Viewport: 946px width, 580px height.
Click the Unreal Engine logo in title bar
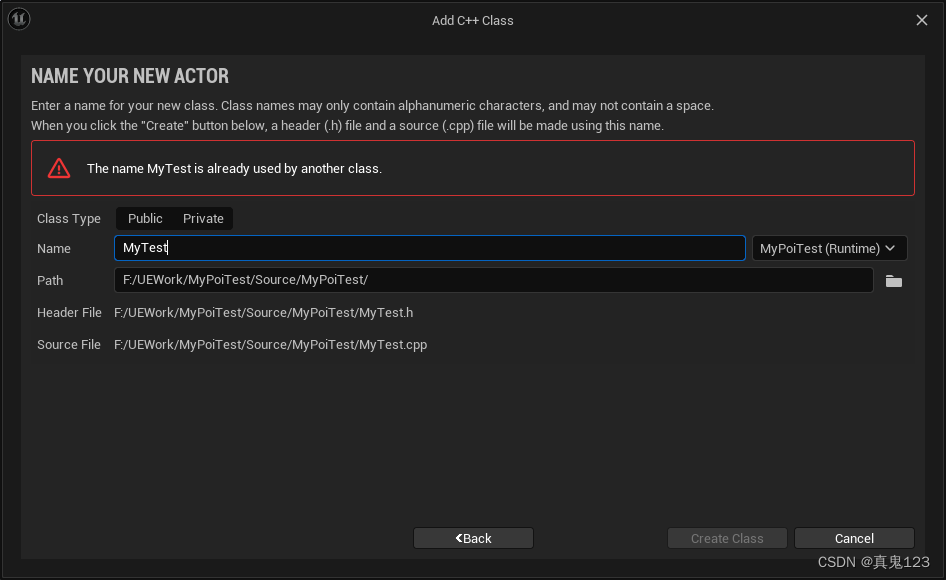19,19
